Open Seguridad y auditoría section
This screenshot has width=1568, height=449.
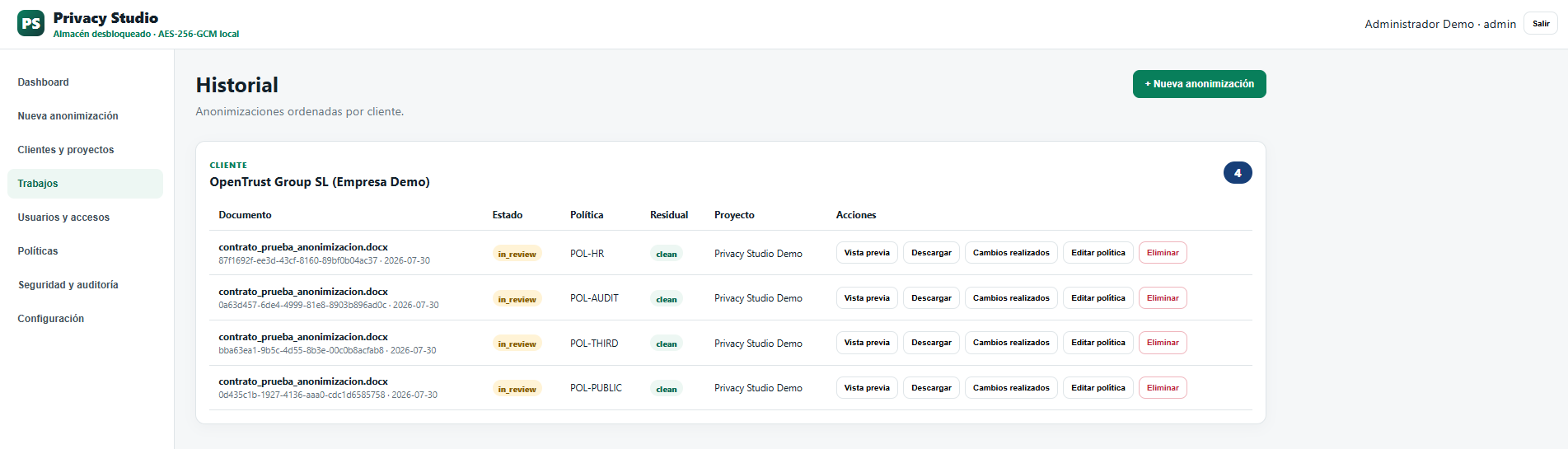click(85, 285)
